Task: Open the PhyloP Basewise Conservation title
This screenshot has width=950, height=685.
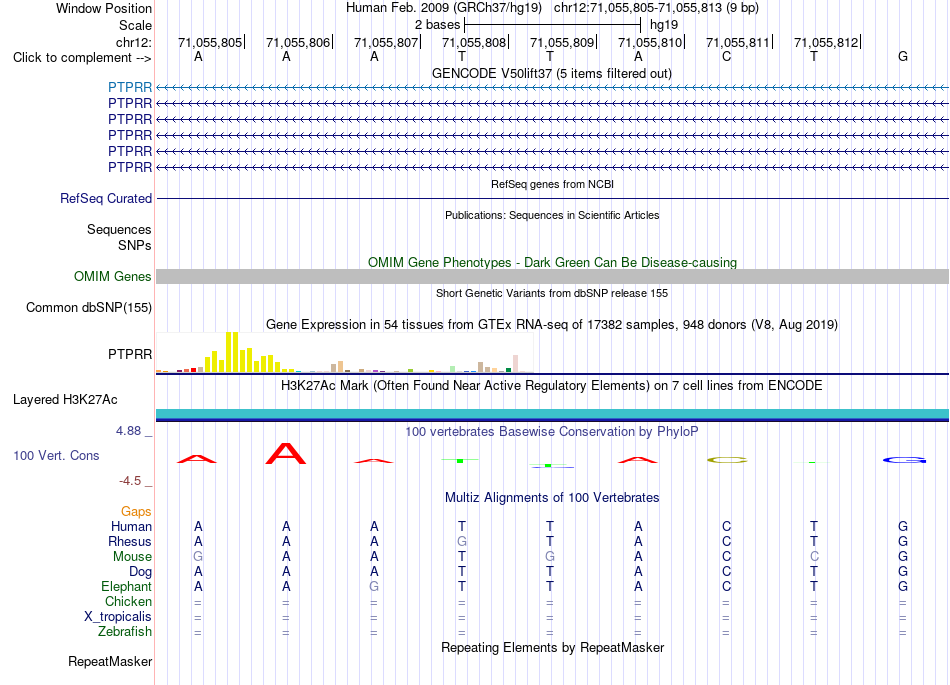Action: pos(552,432)
